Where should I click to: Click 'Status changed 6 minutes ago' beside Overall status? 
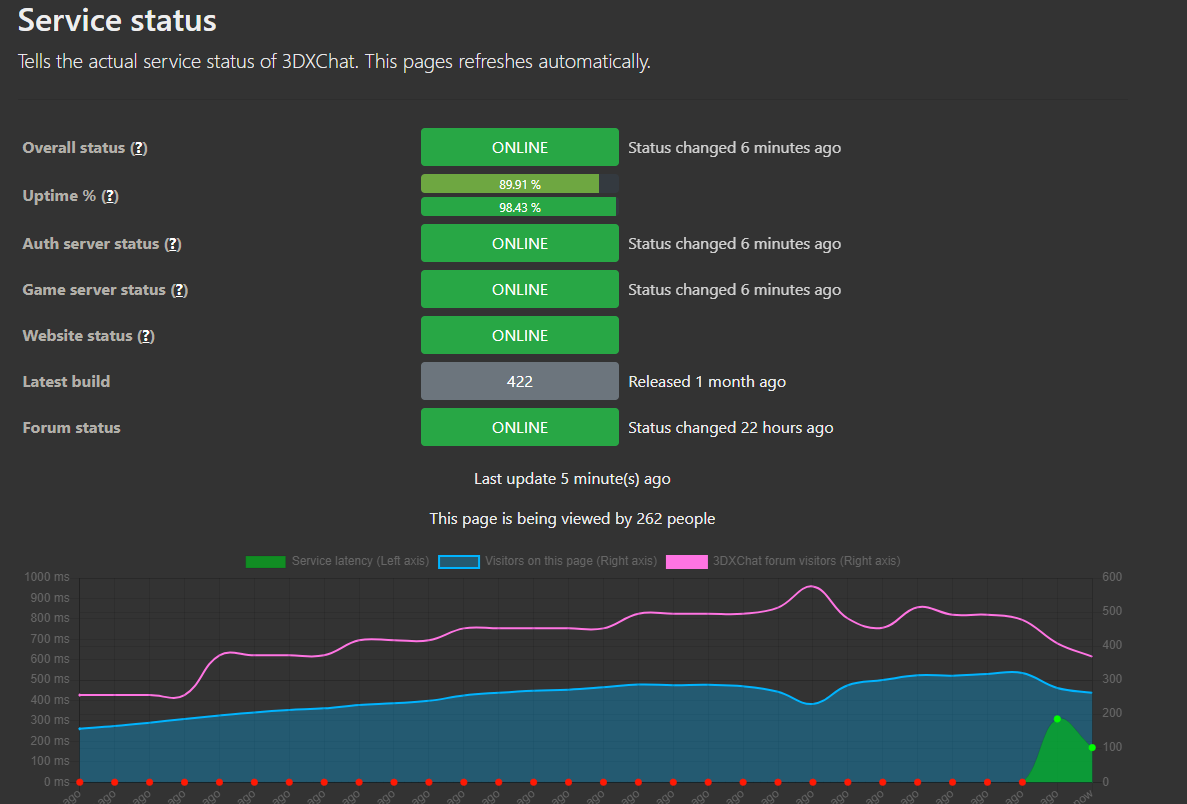[734, 148]
